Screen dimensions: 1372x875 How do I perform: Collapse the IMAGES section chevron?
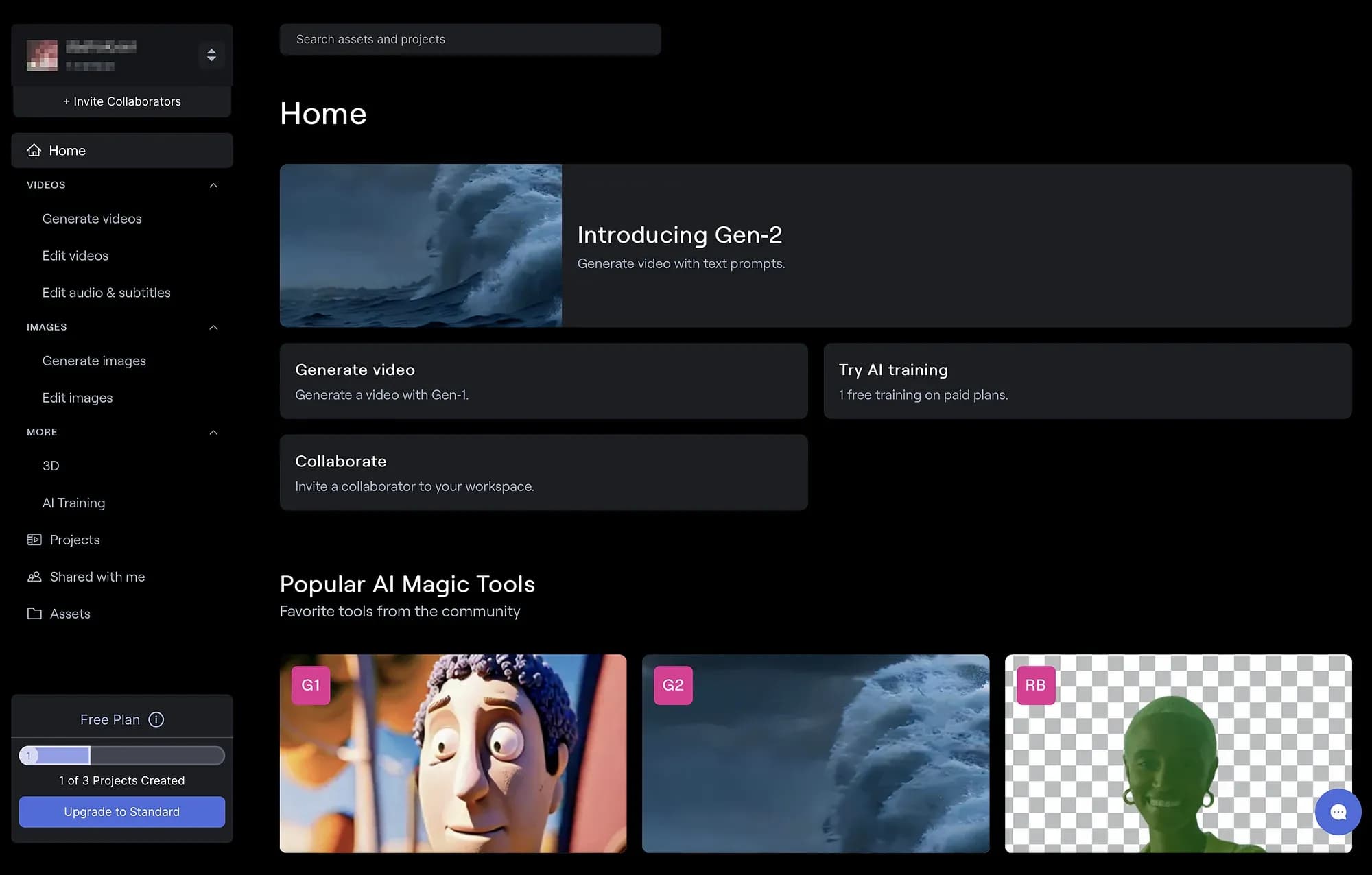coord(213,327)
